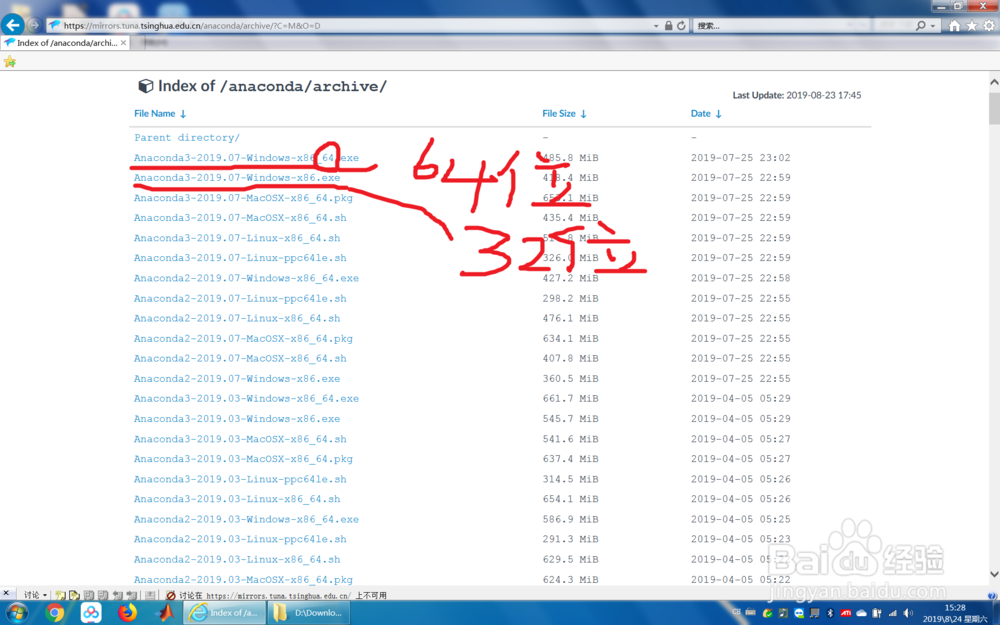Download Anaconda3-2019.07-Windows-x86.exe
1000x625 pixels.
(237, 177)
